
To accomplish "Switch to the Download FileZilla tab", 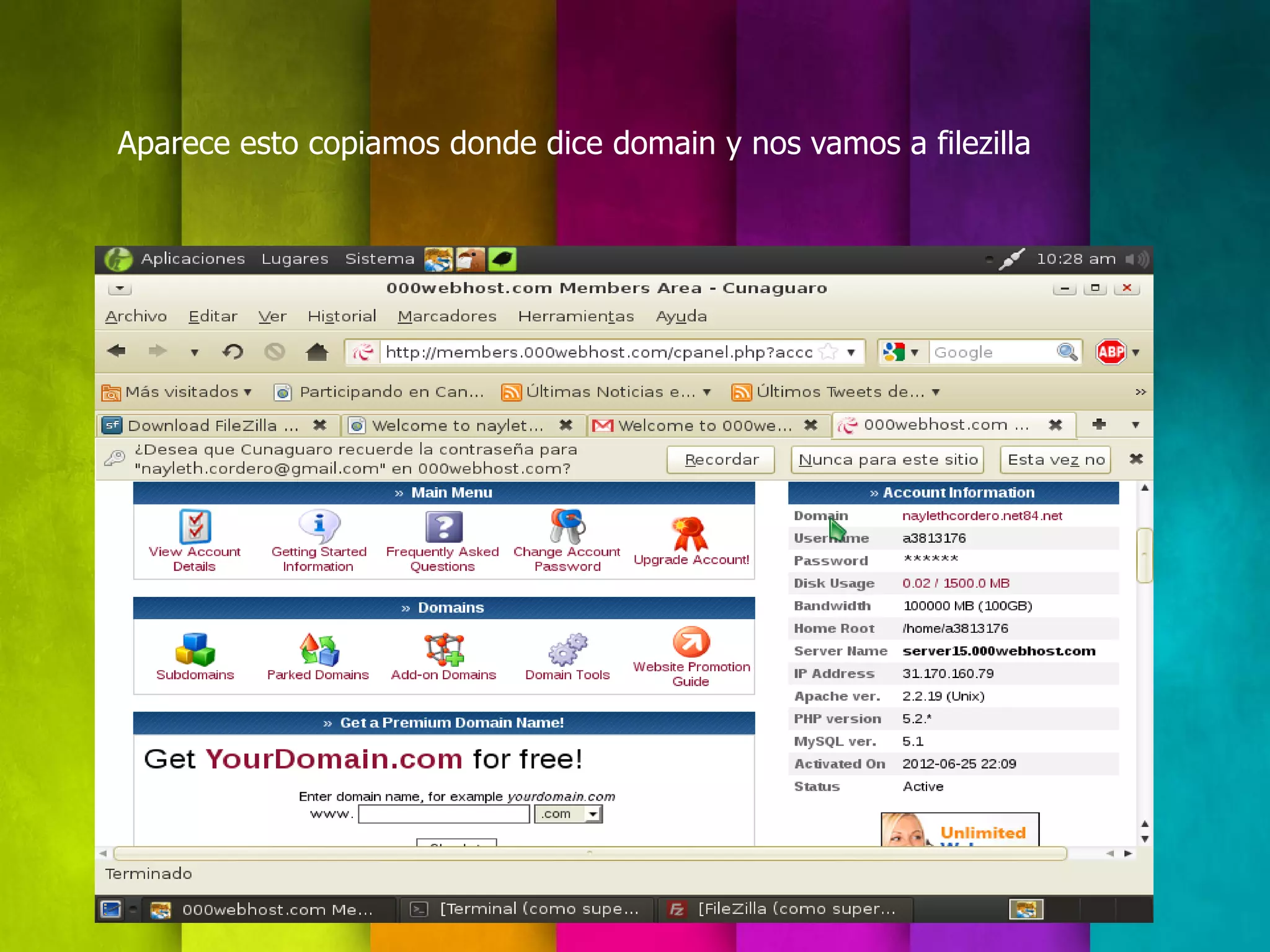I will click(x=213, y=425).
